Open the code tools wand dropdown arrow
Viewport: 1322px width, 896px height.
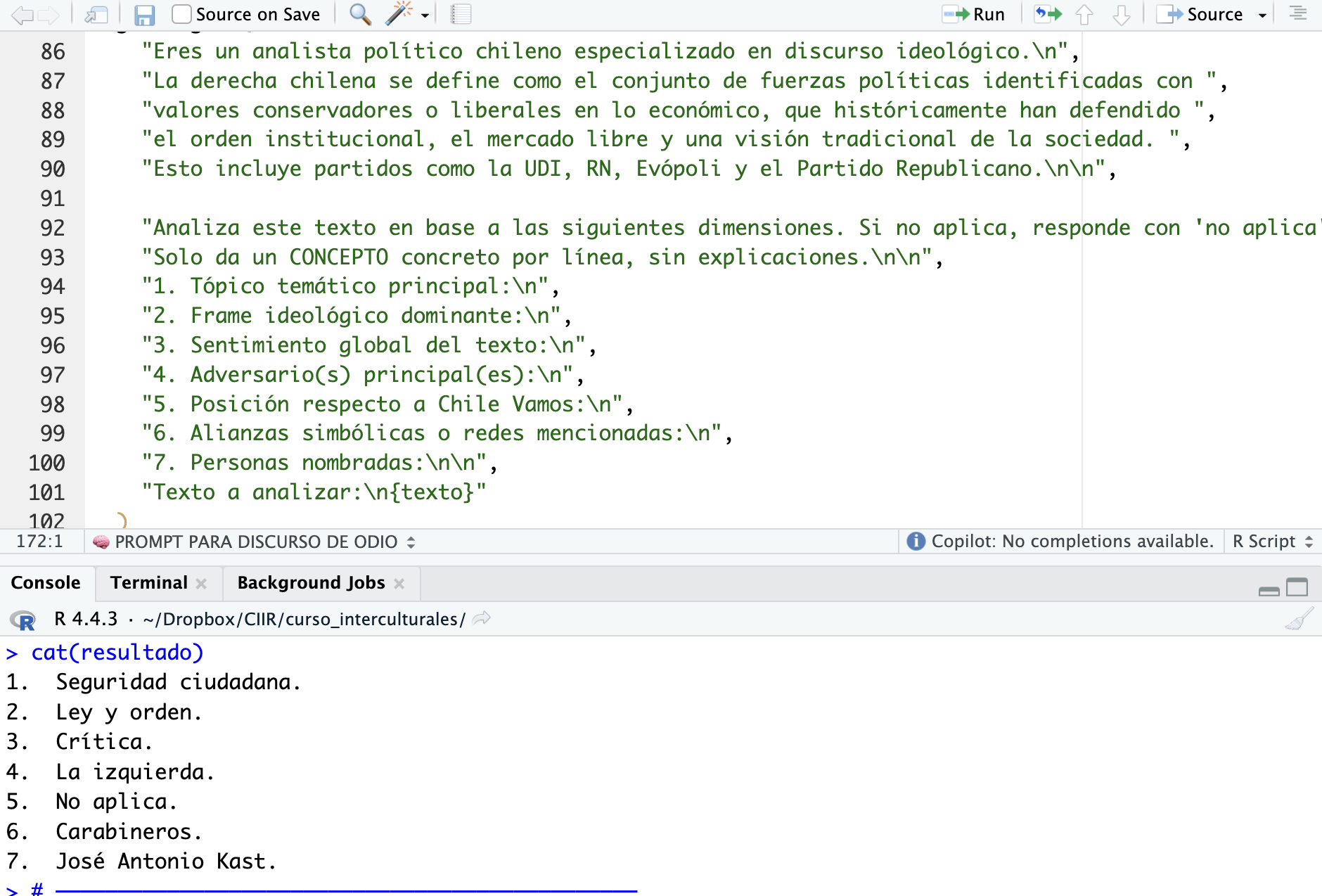pos(425,15)
